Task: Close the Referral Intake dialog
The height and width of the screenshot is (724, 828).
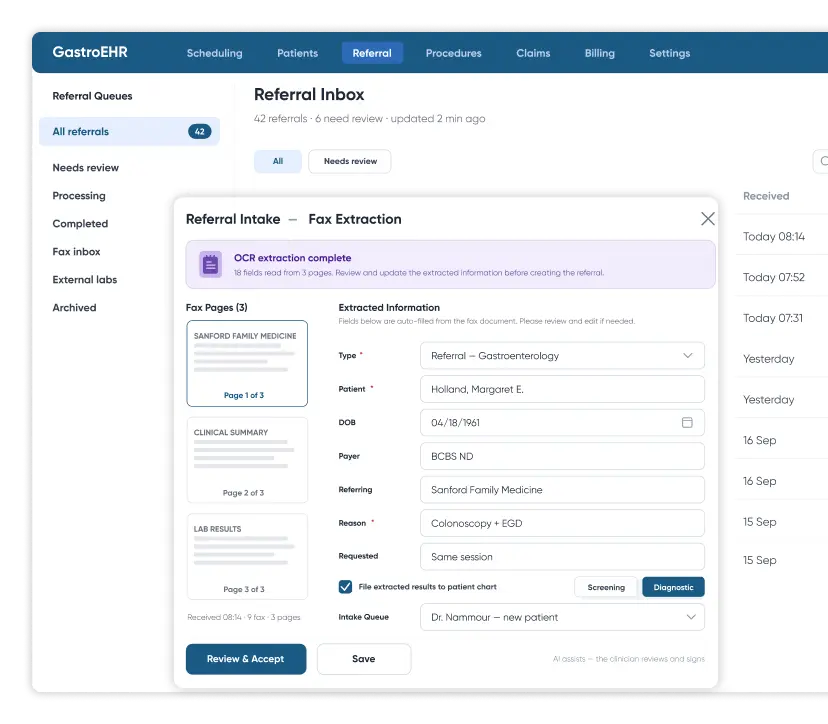Action: pyautogui.click(x=708, y=219)
